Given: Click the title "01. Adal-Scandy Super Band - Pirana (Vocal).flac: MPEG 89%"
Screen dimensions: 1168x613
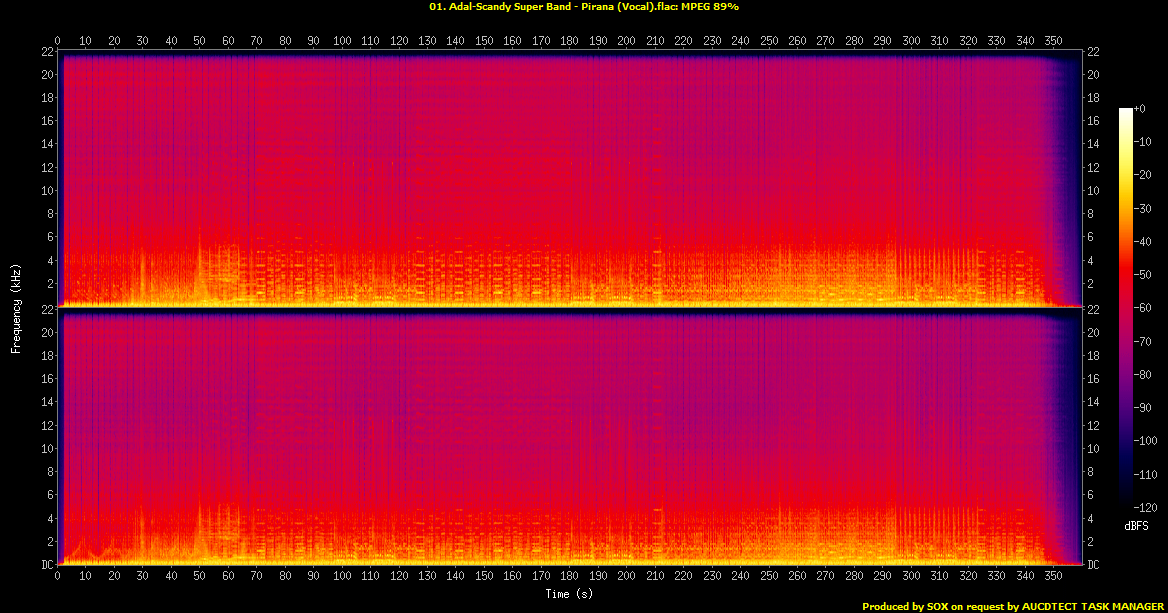Looking at the screenshot, I should 583,7.
